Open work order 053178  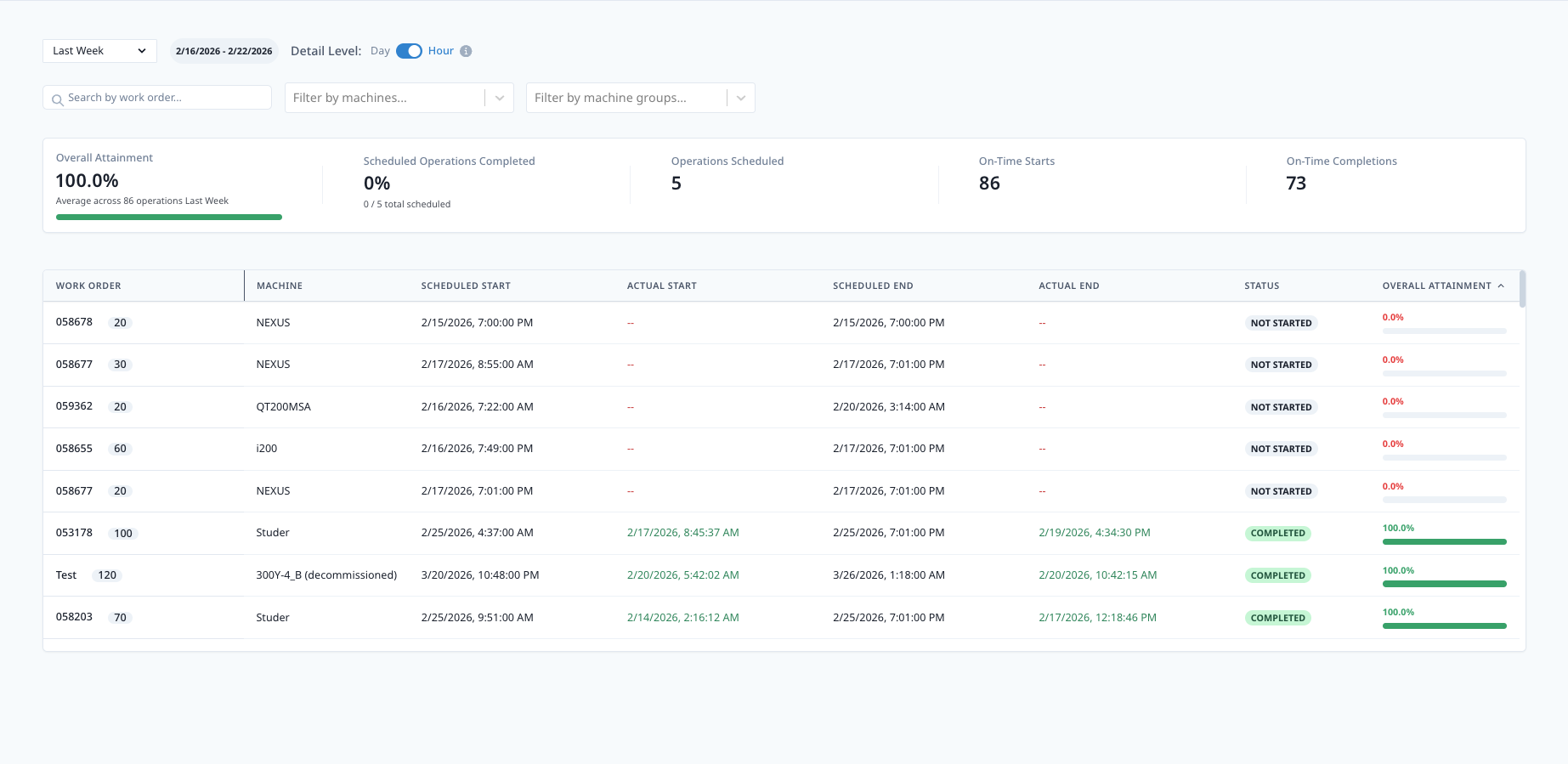point(74,533)
